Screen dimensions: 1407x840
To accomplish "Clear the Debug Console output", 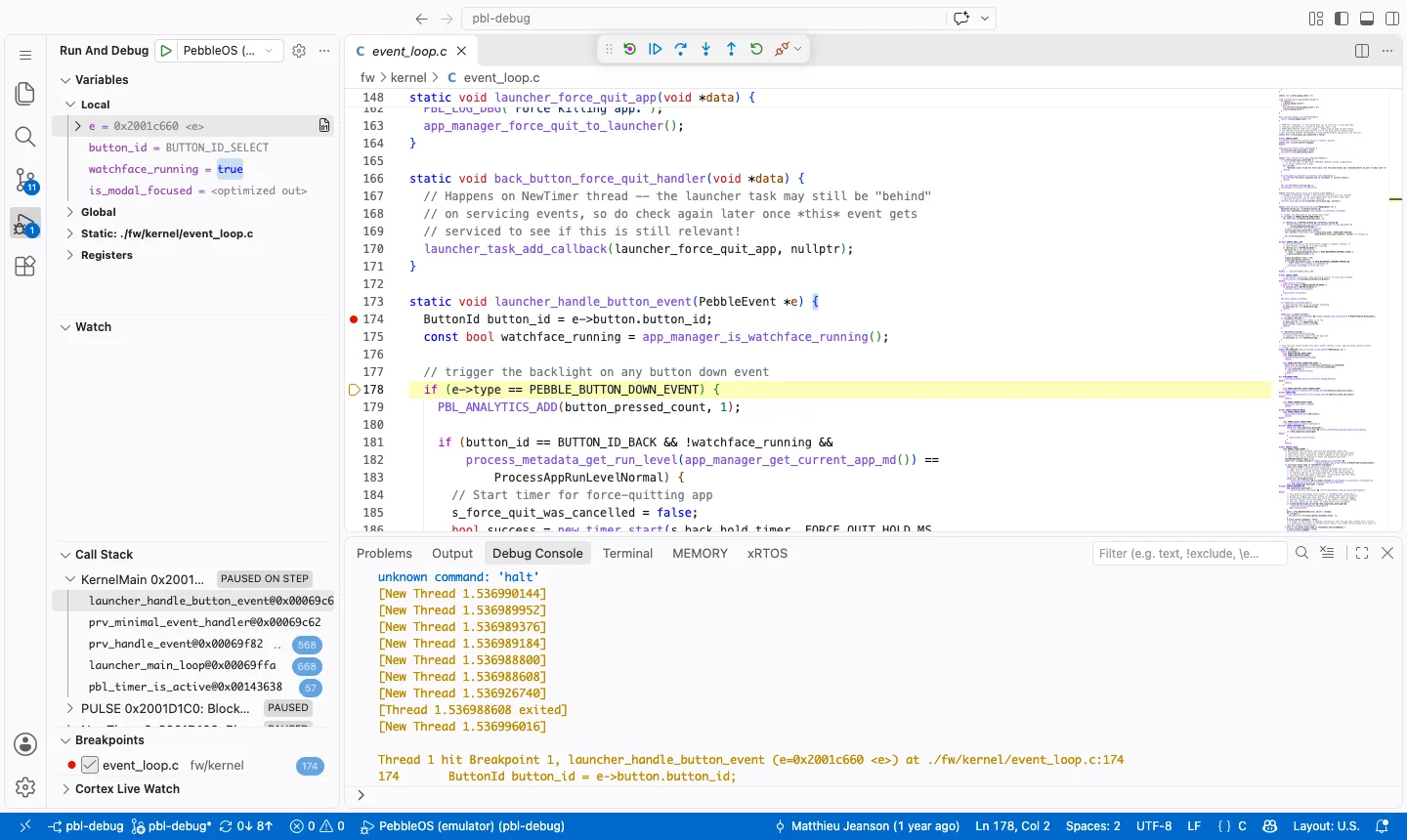I will (x=1327, y=553).
